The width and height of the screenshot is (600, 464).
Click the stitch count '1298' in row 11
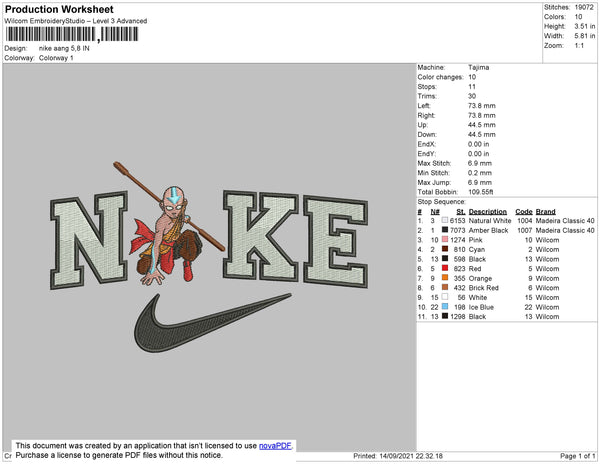pos(457,316)
